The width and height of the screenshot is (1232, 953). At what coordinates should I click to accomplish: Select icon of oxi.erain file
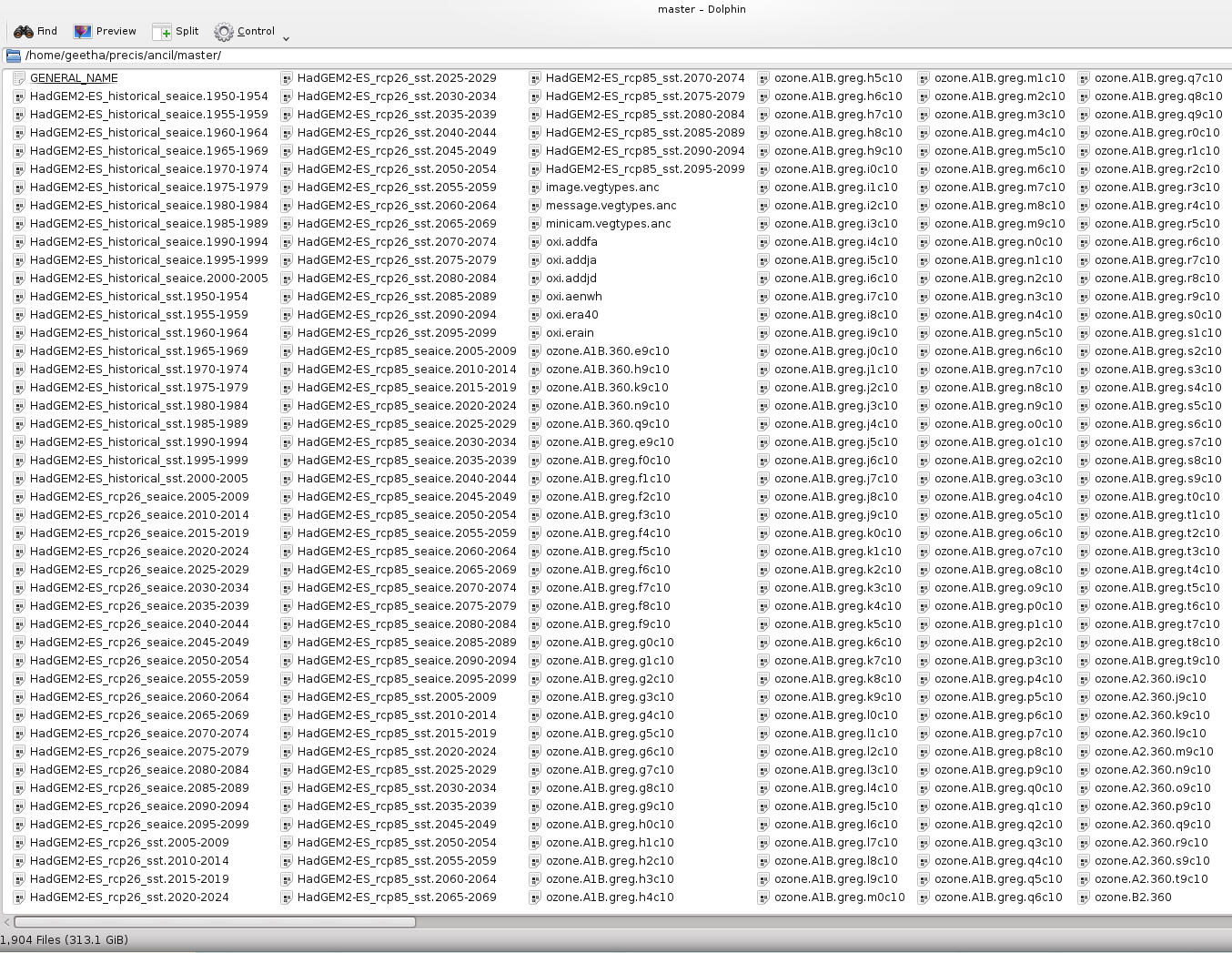click(x=535, y=333)
